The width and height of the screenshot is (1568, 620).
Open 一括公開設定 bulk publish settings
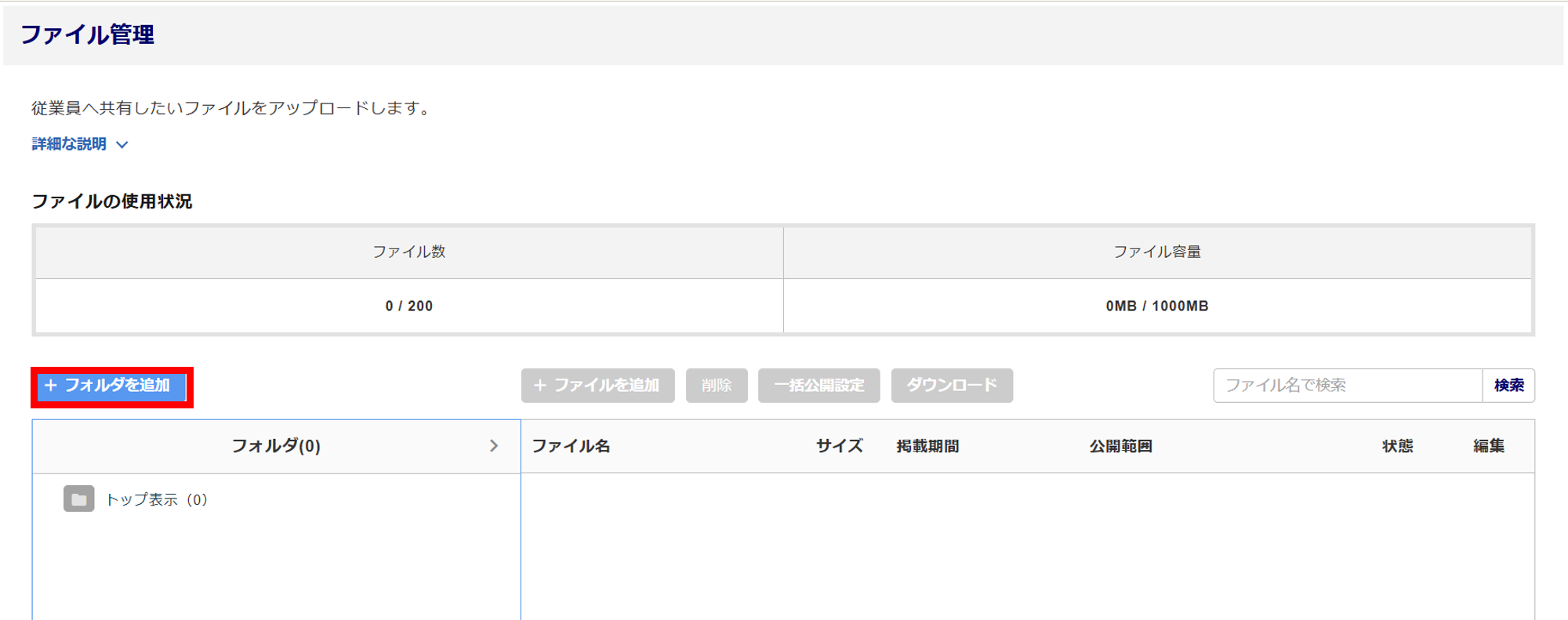818,386
